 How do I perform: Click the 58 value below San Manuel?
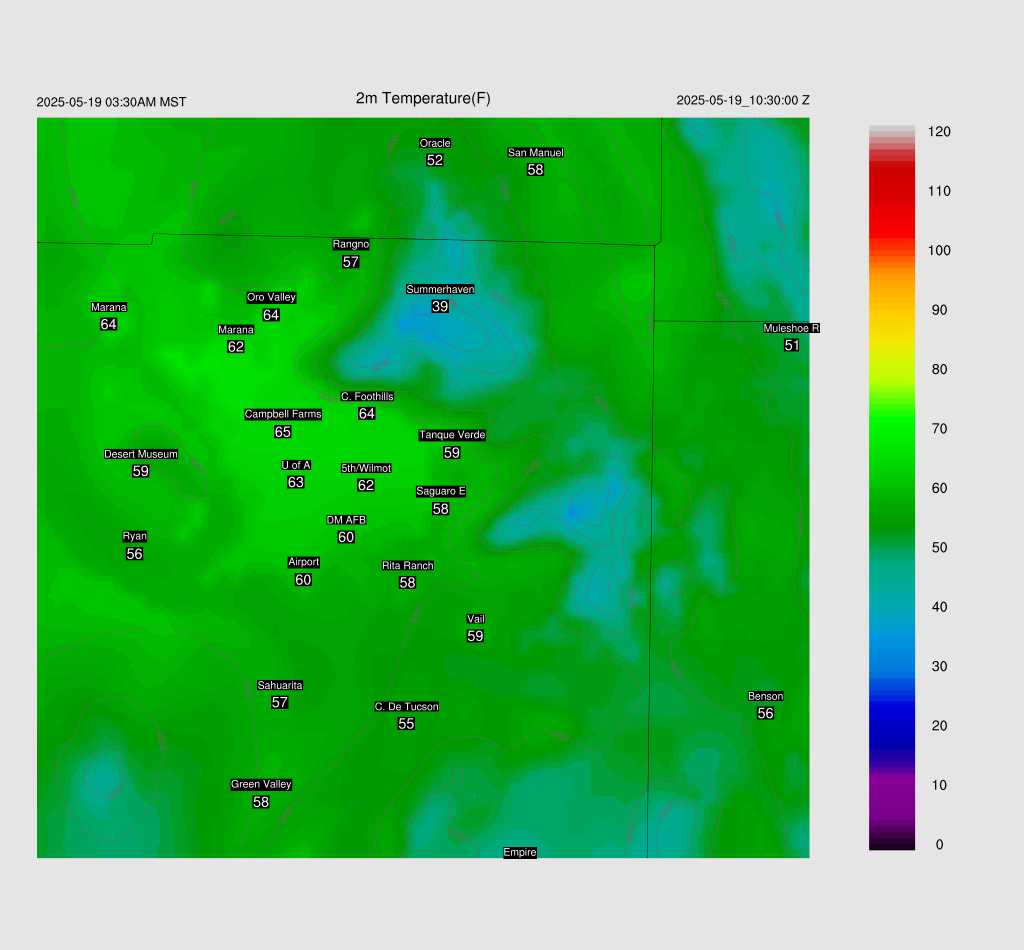point(536,170)
